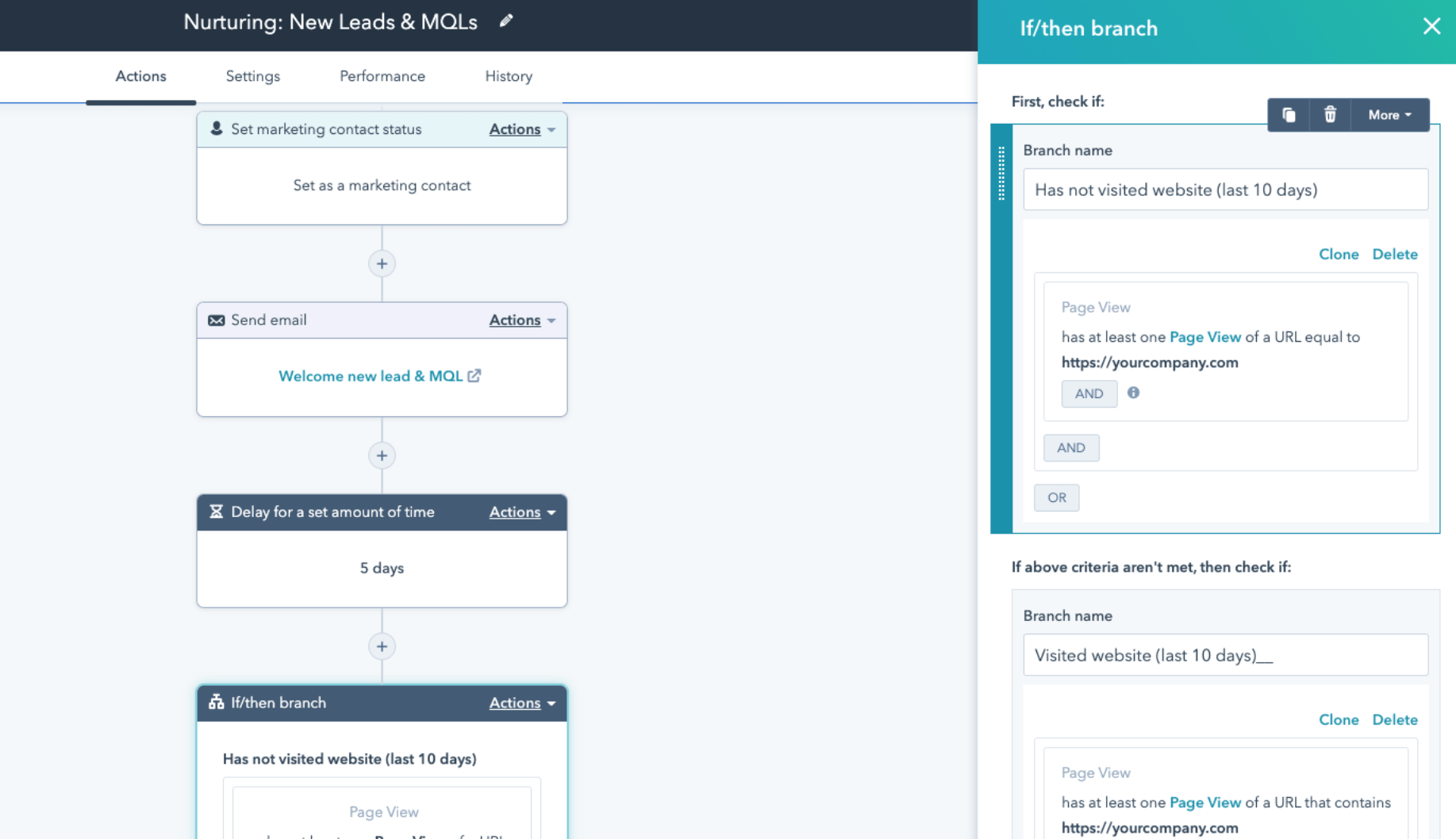1456x839 pixels.
Task: Open Actions menu for If/then branch card
Action: [522, 703]
